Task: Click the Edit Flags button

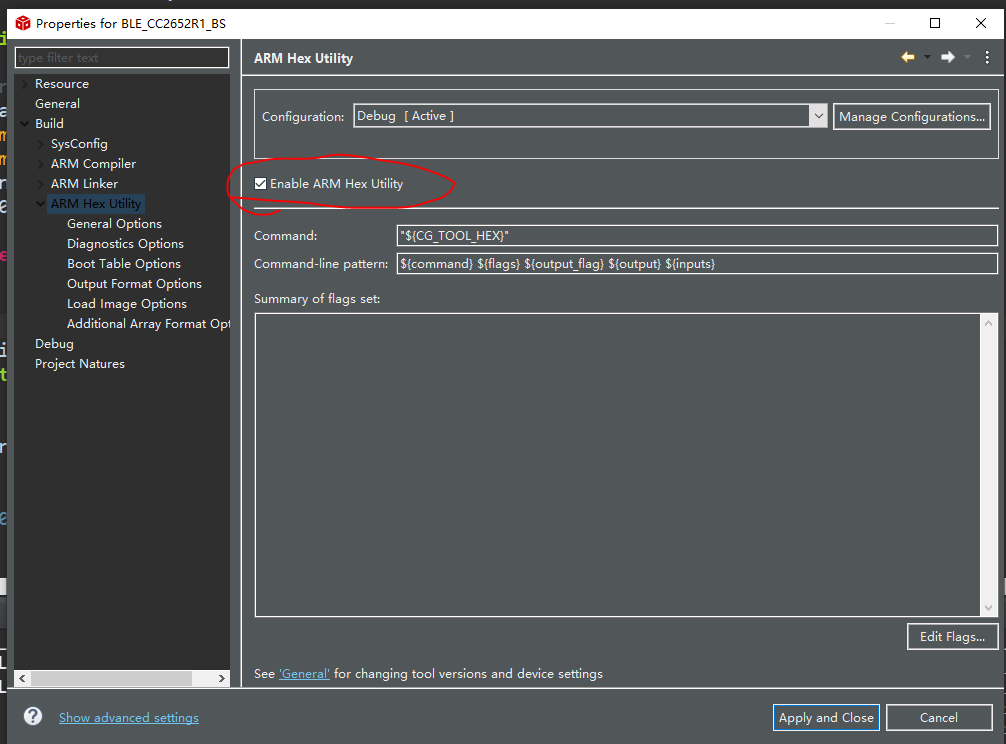Action: (952, 637)
